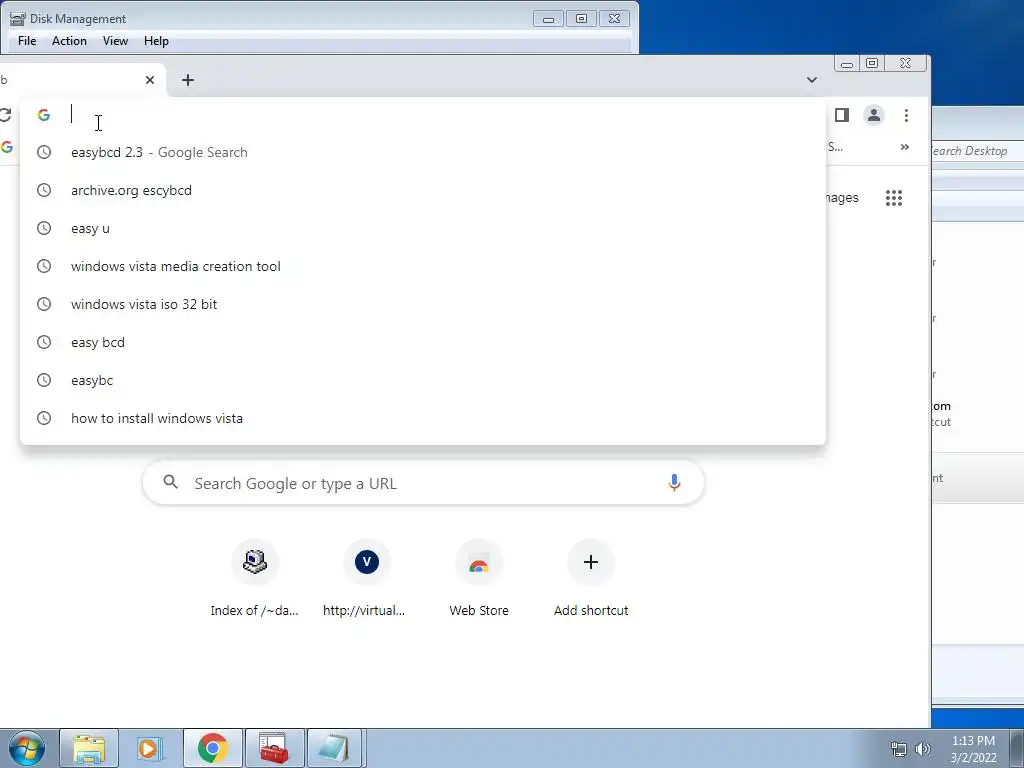1024x768 pixels.
Task: Open Web Store shortcut
Action: tap(479, 579)
